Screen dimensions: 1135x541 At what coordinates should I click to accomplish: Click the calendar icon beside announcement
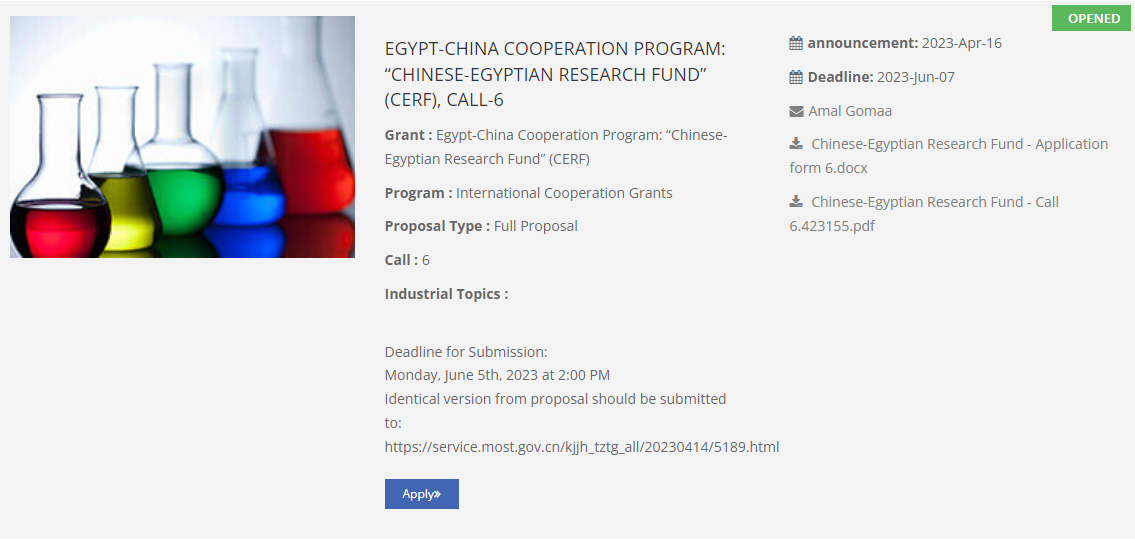tap(796, 43)
